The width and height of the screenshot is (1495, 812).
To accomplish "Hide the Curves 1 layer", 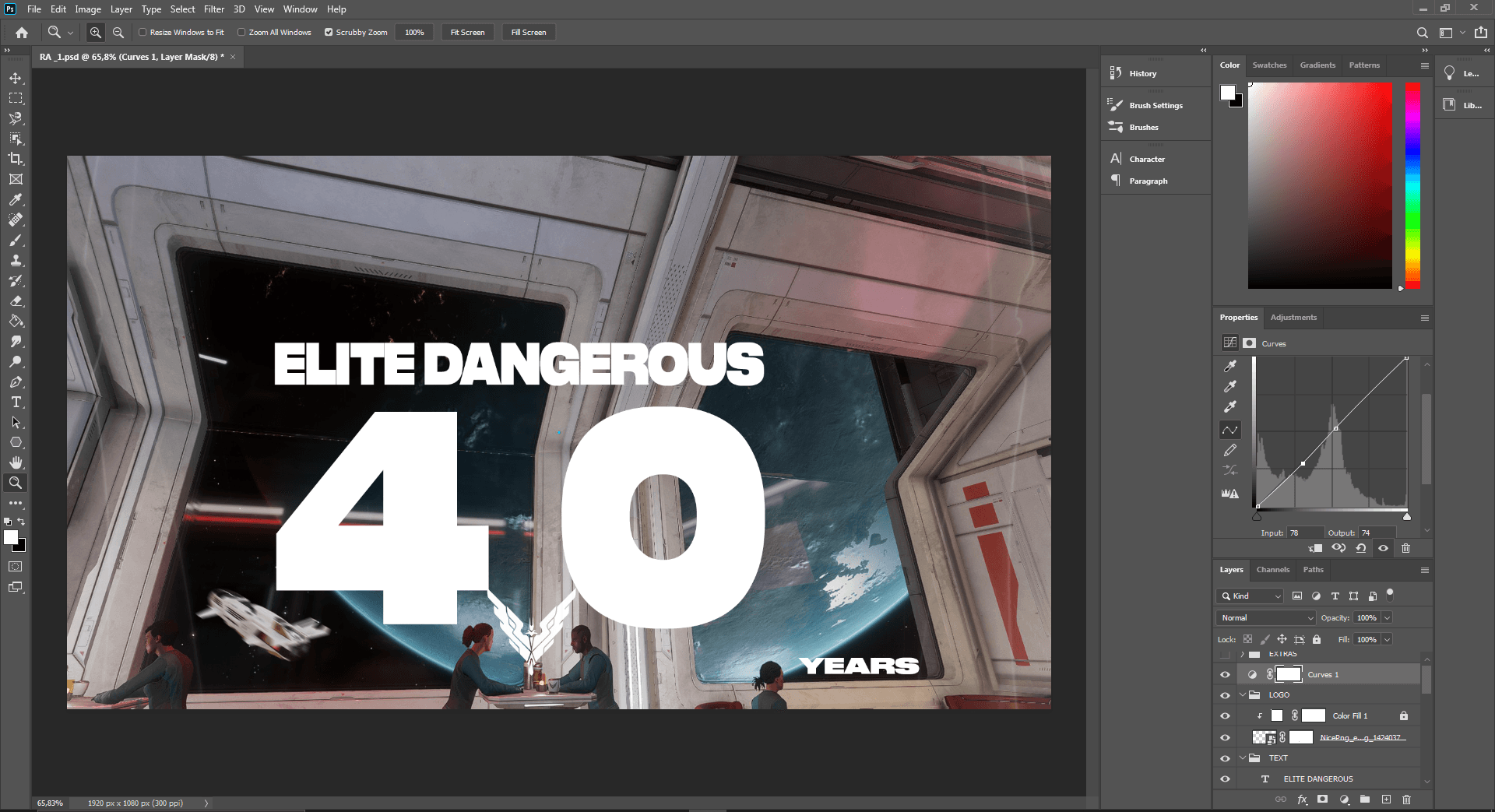I will click(x=1225, y=675).
